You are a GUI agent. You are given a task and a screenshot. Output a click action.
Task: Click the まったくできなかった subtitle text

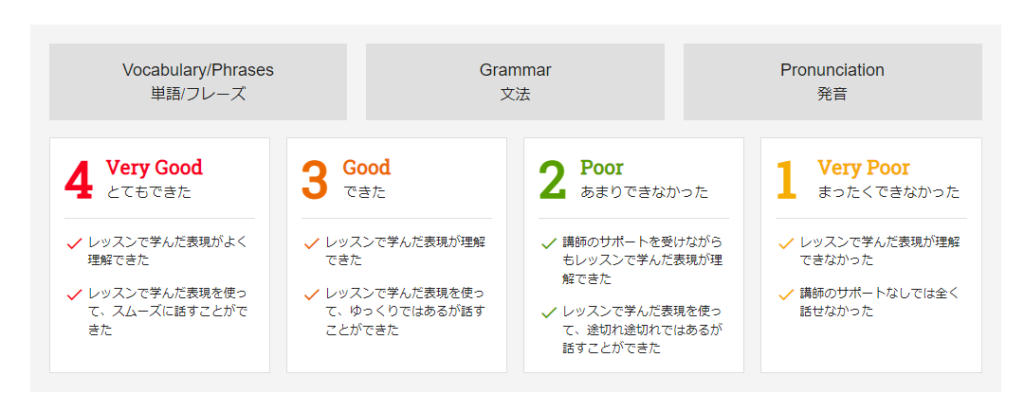[x=888, y=192]
